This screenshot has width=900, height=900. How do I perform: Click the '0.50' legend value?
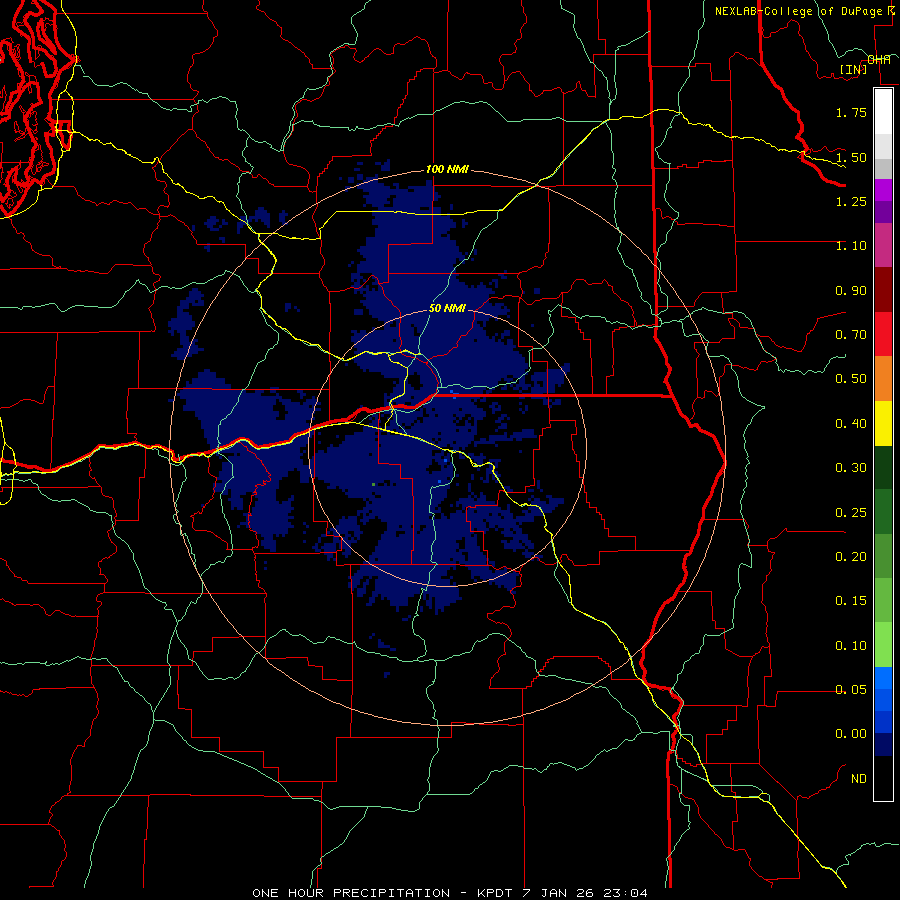(851, 379)
